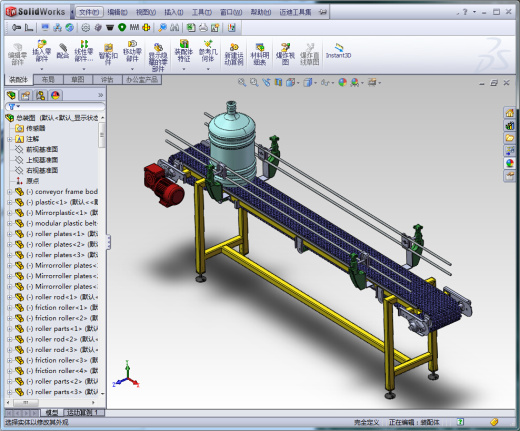The height and width of the screenshot is (431, 520).
Task: Switch to the 草图 (Sketch) ribbon tab
Action: point(78,79)
